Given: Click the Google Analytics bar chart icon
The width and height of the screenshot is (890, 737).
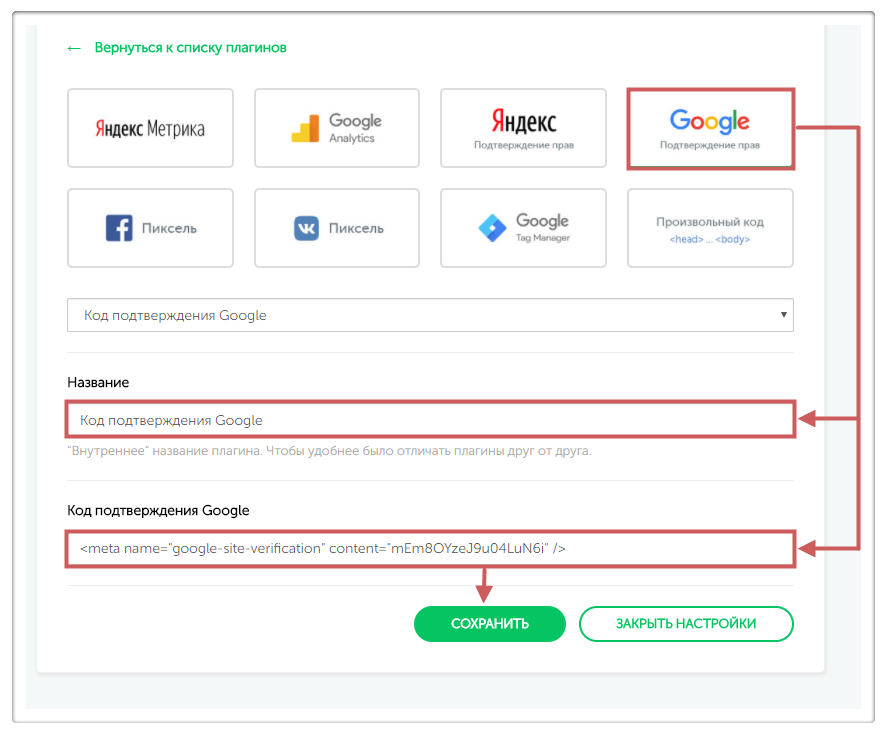Looking at the screenshot, I should (x=305, y=130).
